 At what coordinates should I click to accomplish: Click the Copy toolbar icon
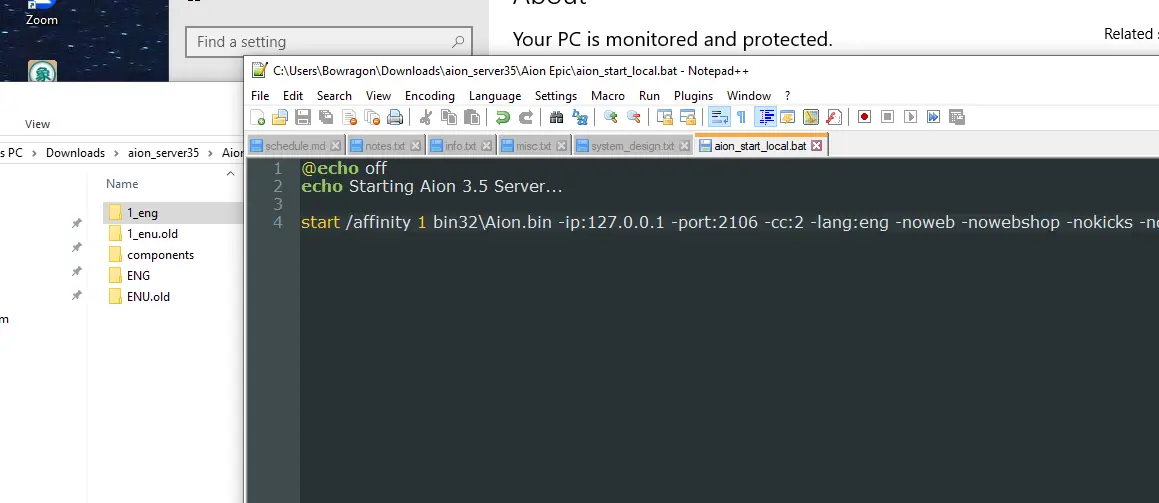tap(449, 117)
